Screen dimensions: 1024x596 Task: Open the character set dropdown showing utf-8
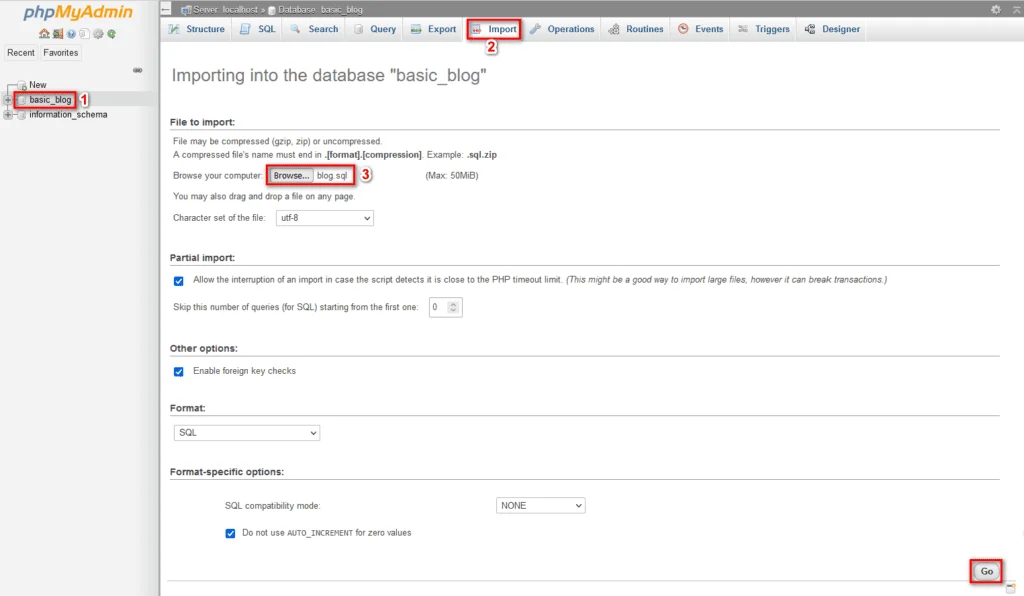pos(325,218)
